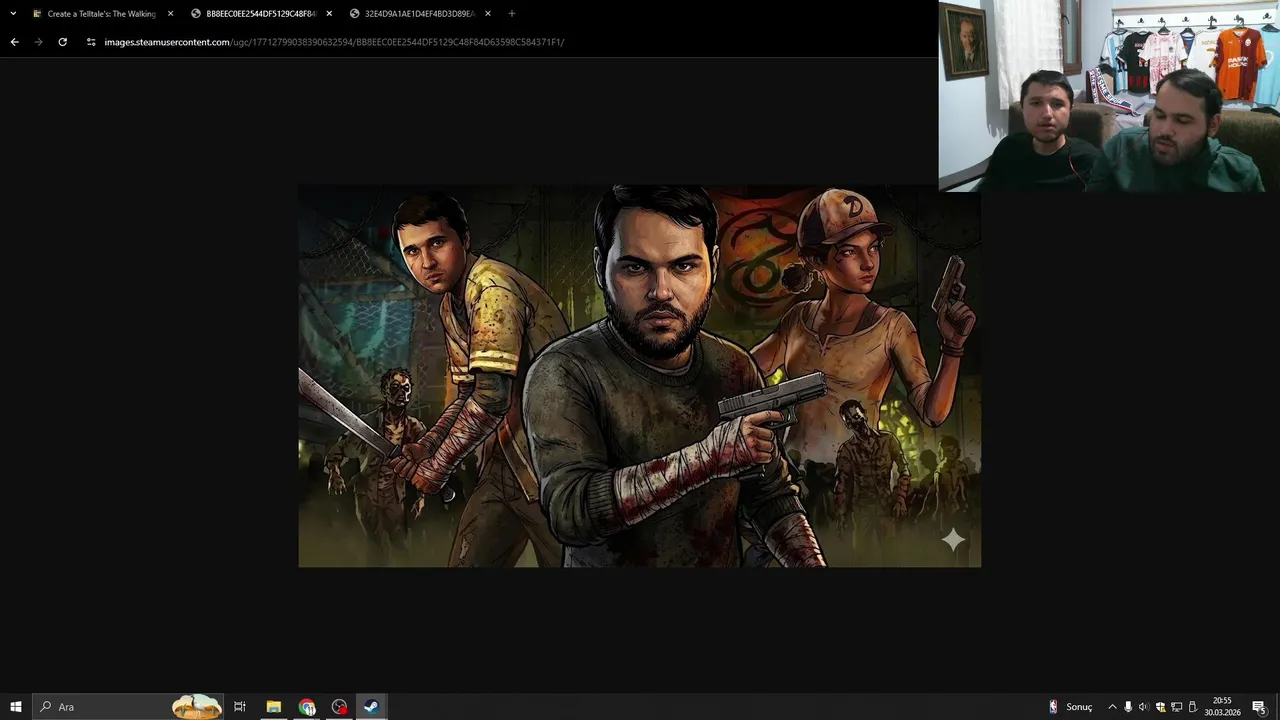
Task: Open Steam from the taskbar
Action: (371, 707)
